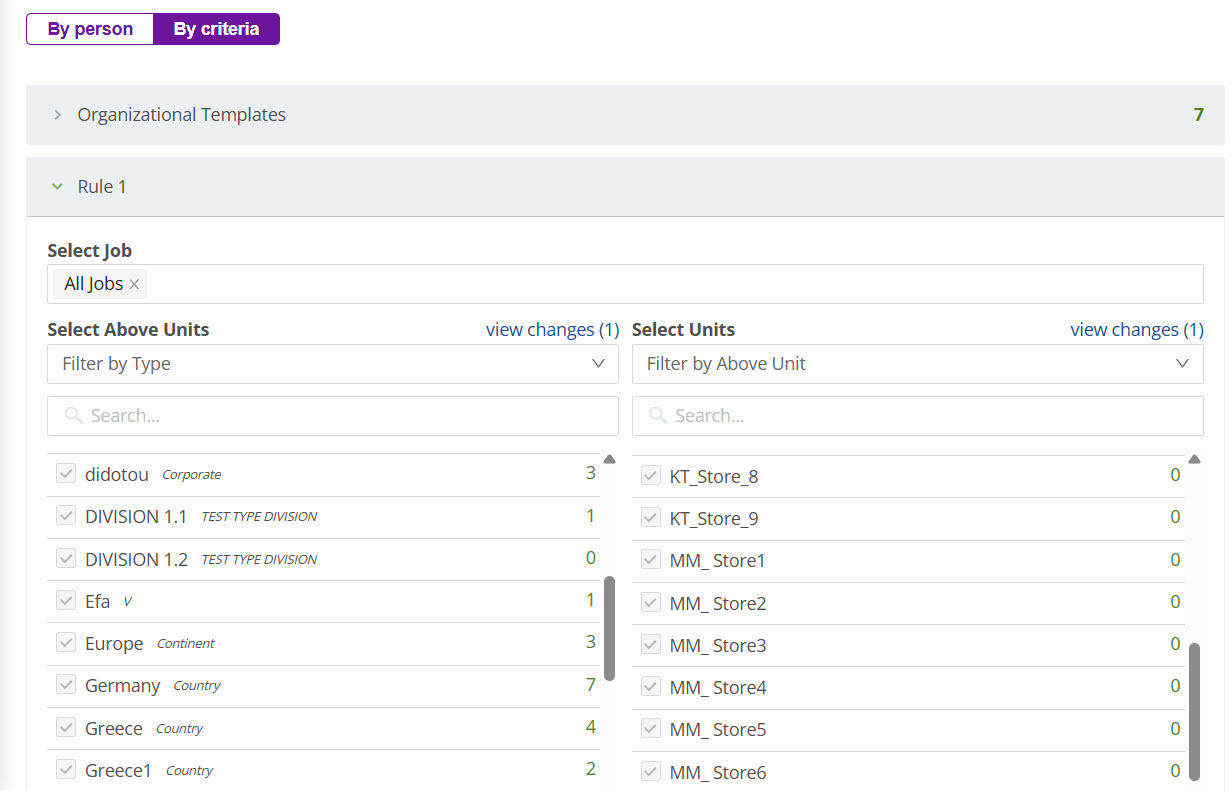Toggle the KT_Store_8 checkbox
The height and width of the screenshot is (791, 1231).
point(650,476)
